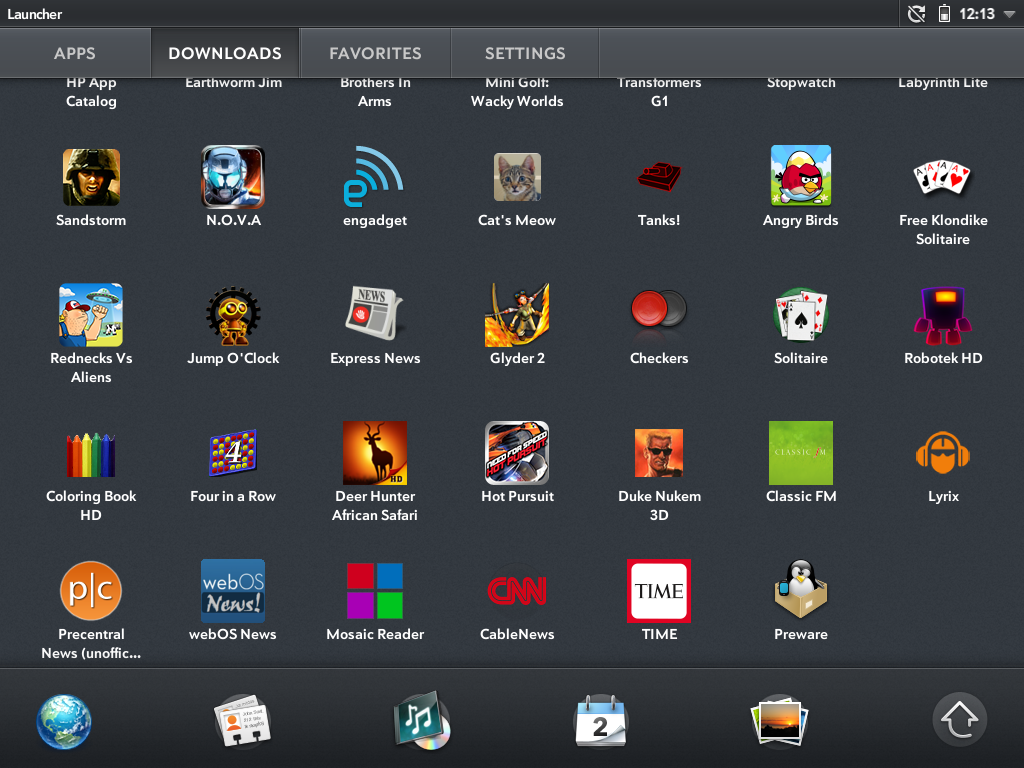1024x768 pixels.
Task: Open the Checkers game
Action: [659, 310]
